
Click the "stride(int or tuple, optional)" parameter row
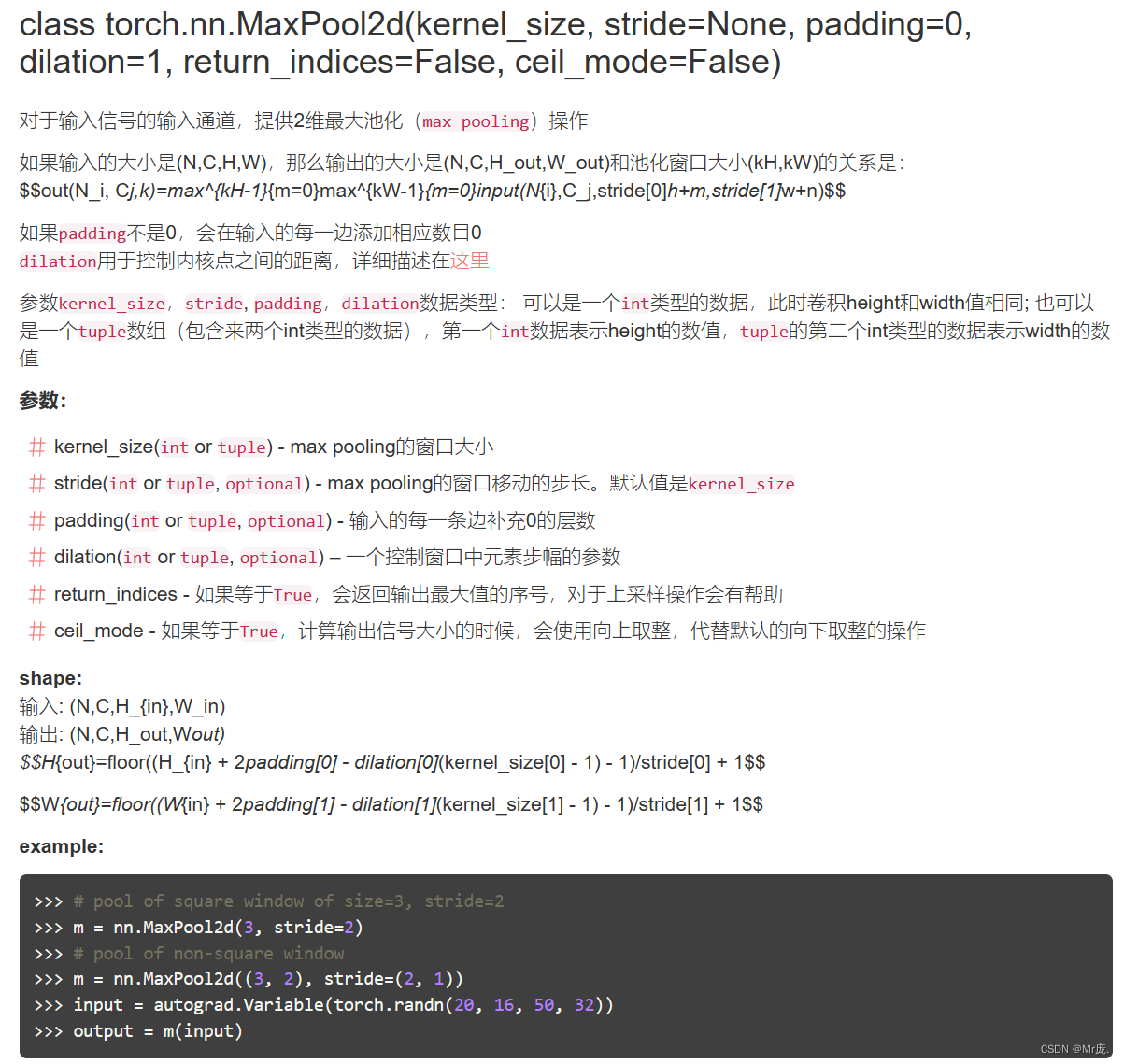coord(424,484)
